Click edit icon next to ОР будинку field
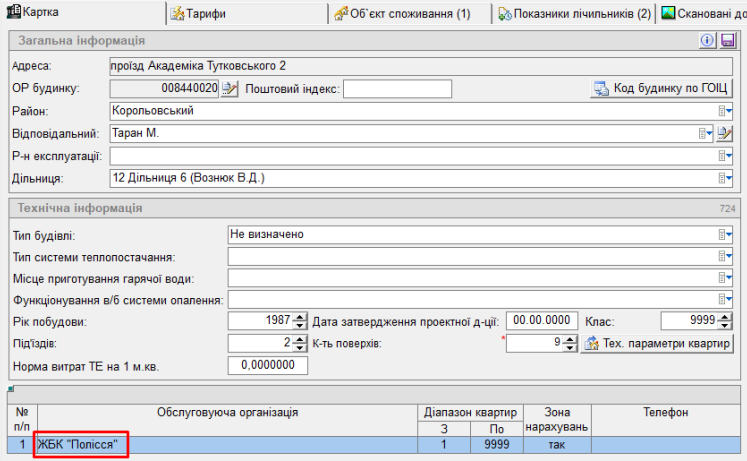 pos(230,89)
